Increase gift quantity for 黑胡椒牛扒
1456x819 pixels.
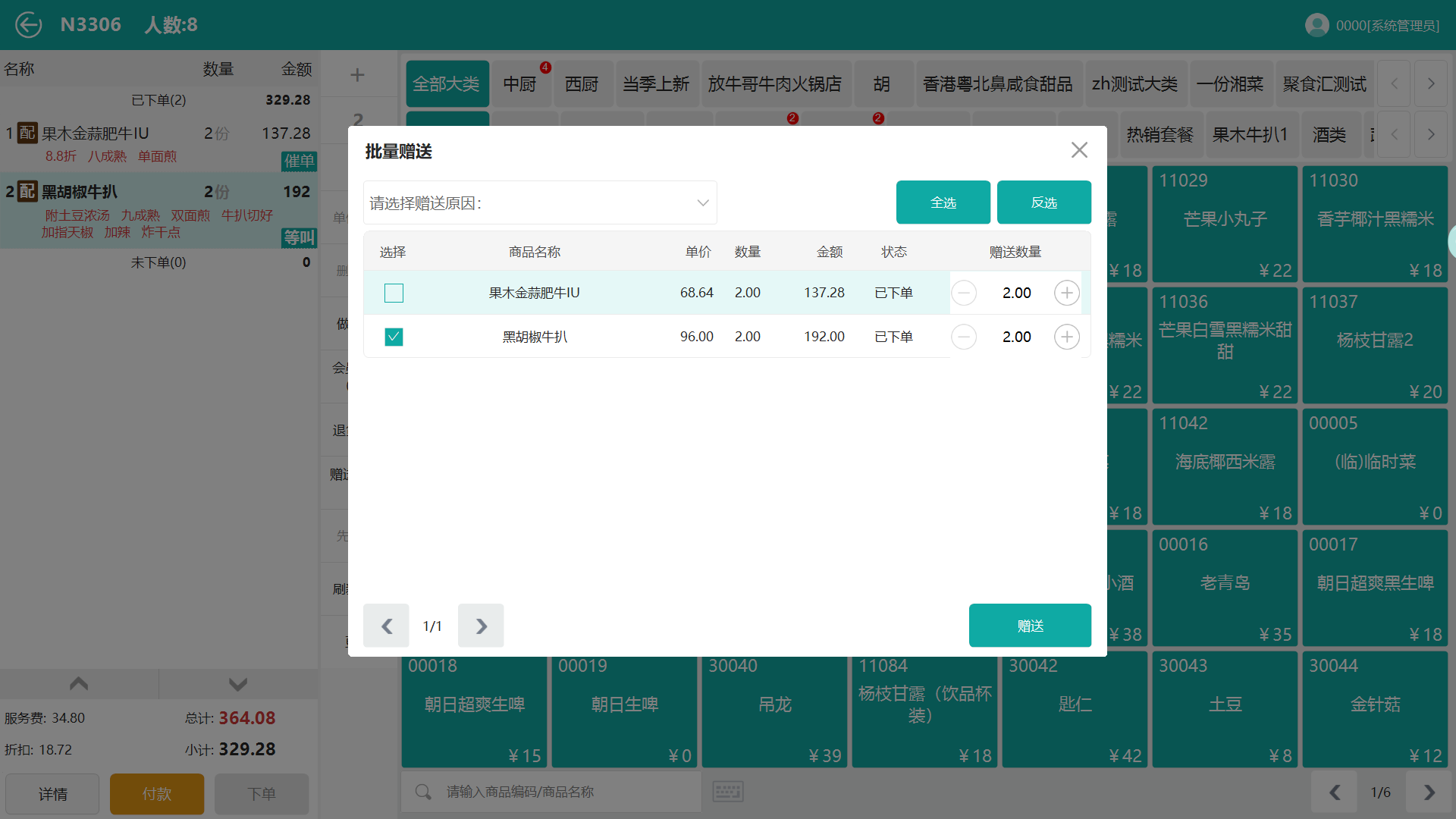point(1067,337)
